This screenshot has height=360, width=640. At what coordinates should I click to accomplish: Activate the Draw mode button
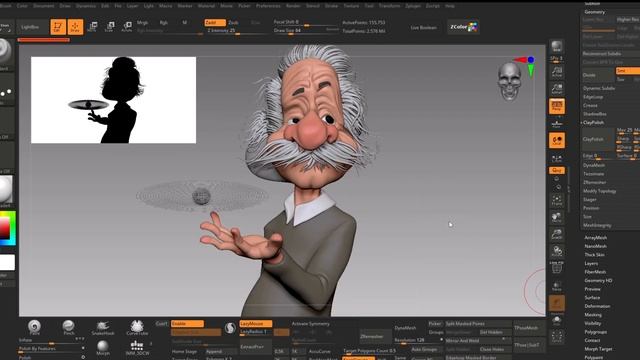point(75,27)
